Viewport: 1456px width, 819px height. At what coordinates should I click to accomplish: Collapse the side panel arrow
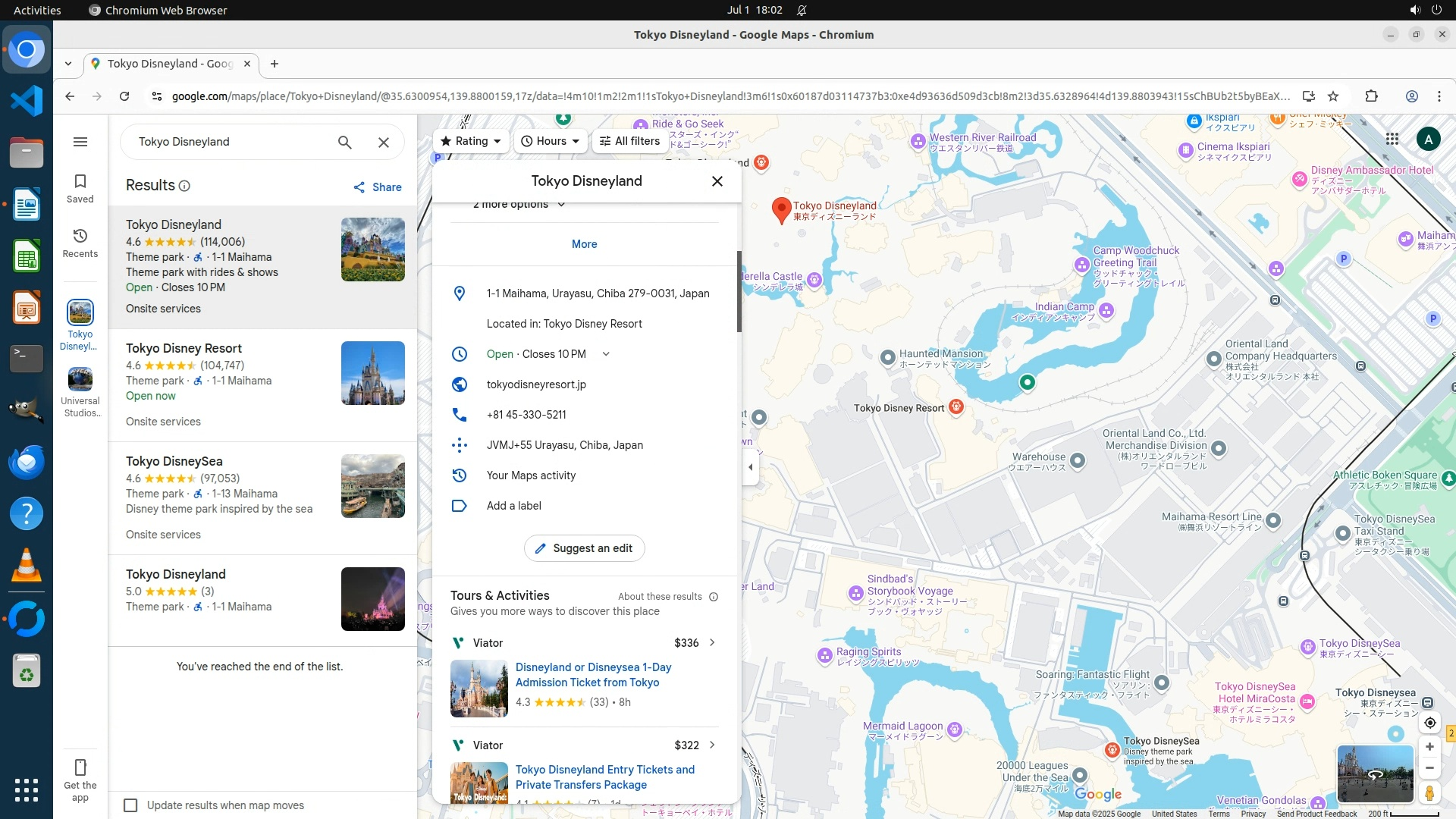750,467
